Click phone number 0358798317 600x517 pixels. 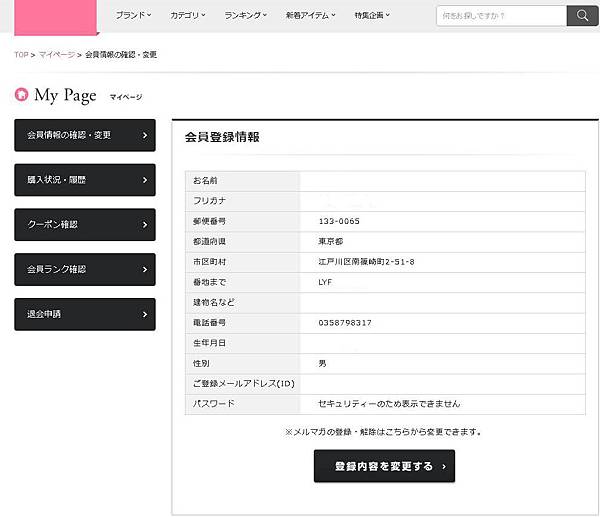[345, 323]
